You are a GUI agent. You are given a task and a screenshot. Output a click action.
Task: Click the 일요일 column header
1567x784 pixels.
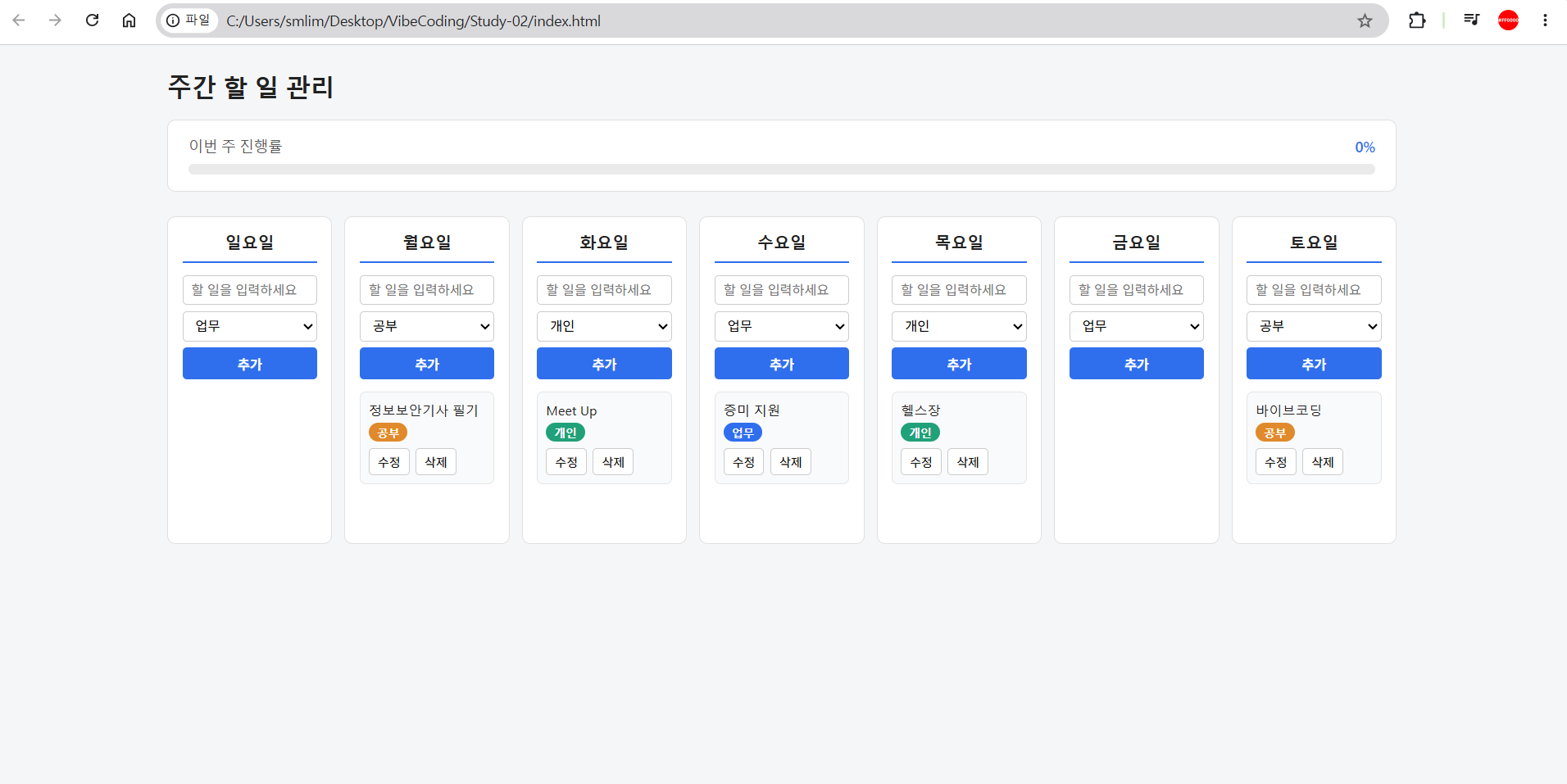coord(250,242)
